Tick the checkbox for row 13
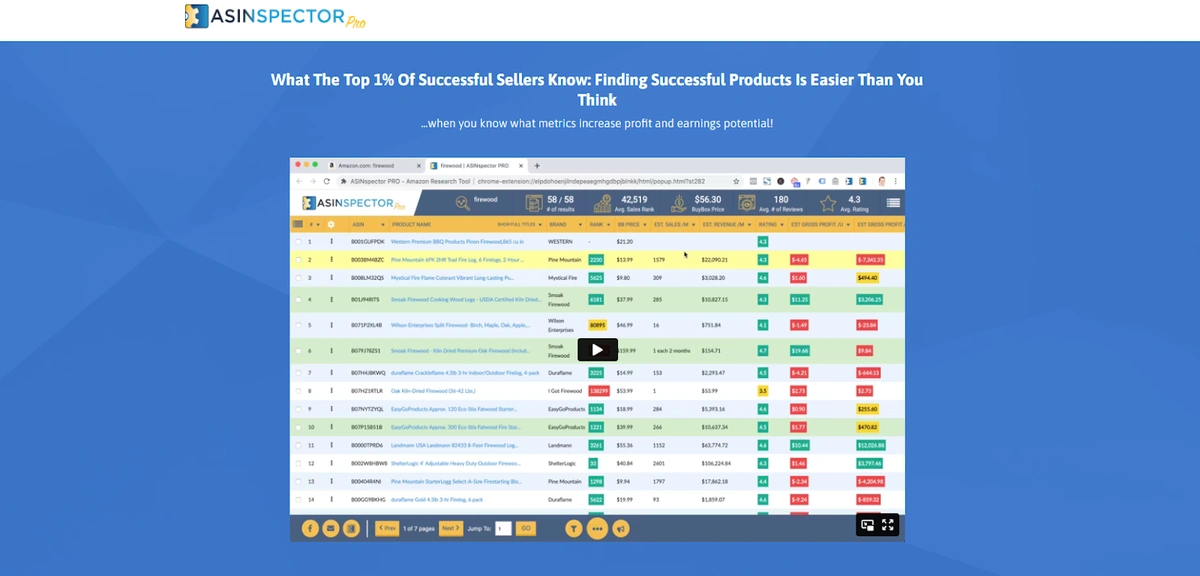The image size is (1200, 576). 297,481
